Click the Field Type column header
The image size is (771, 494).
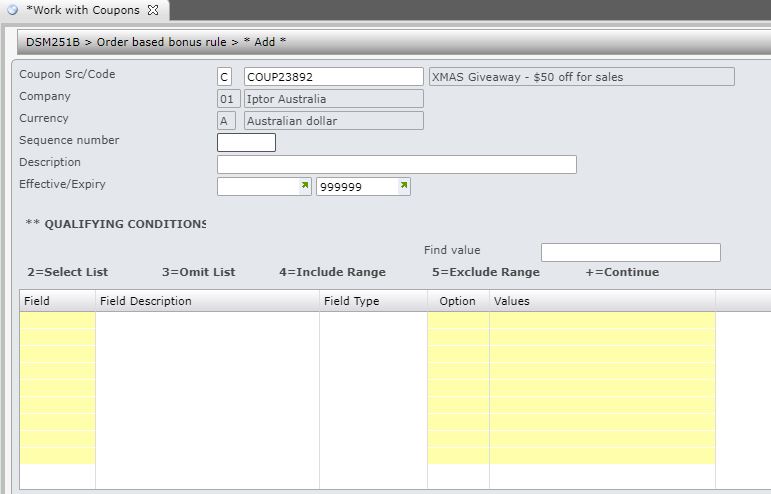pos(351,301)
